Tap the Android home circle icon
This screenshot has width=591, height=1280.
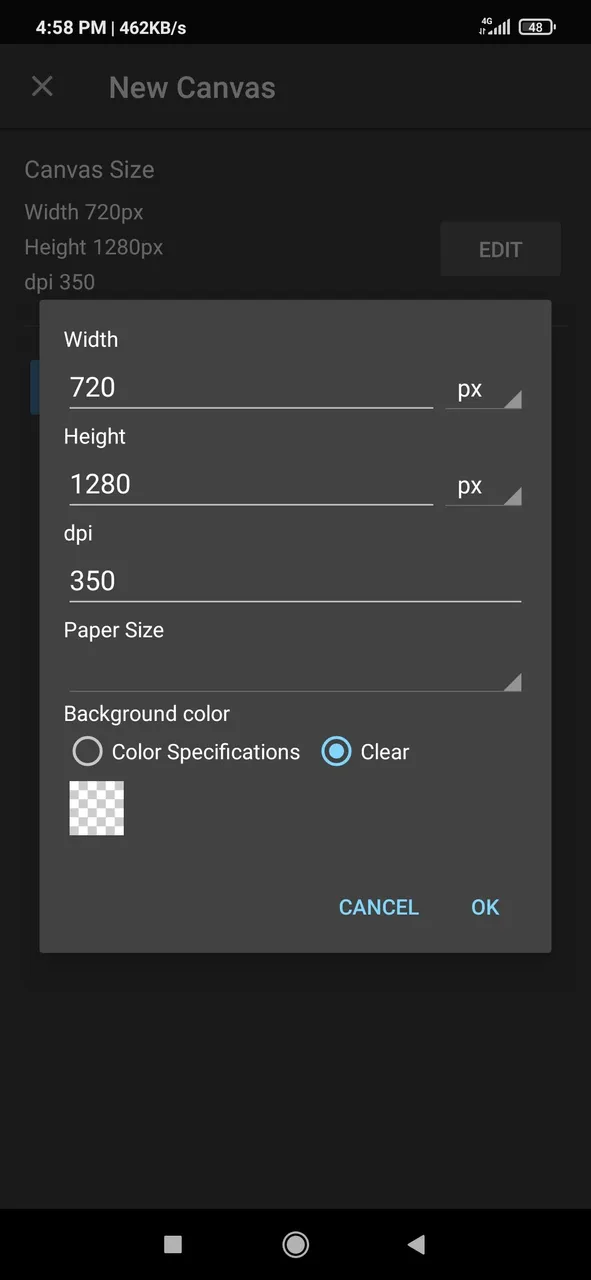click(x=295, y=1244)
